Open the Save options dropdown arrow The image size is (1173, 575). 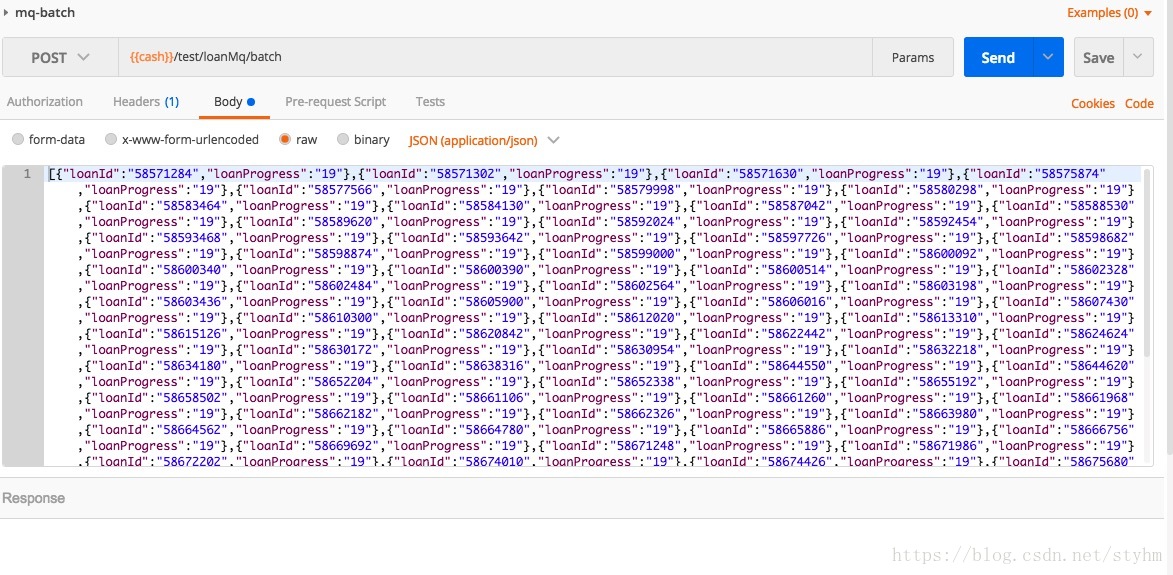point(1138,58)
